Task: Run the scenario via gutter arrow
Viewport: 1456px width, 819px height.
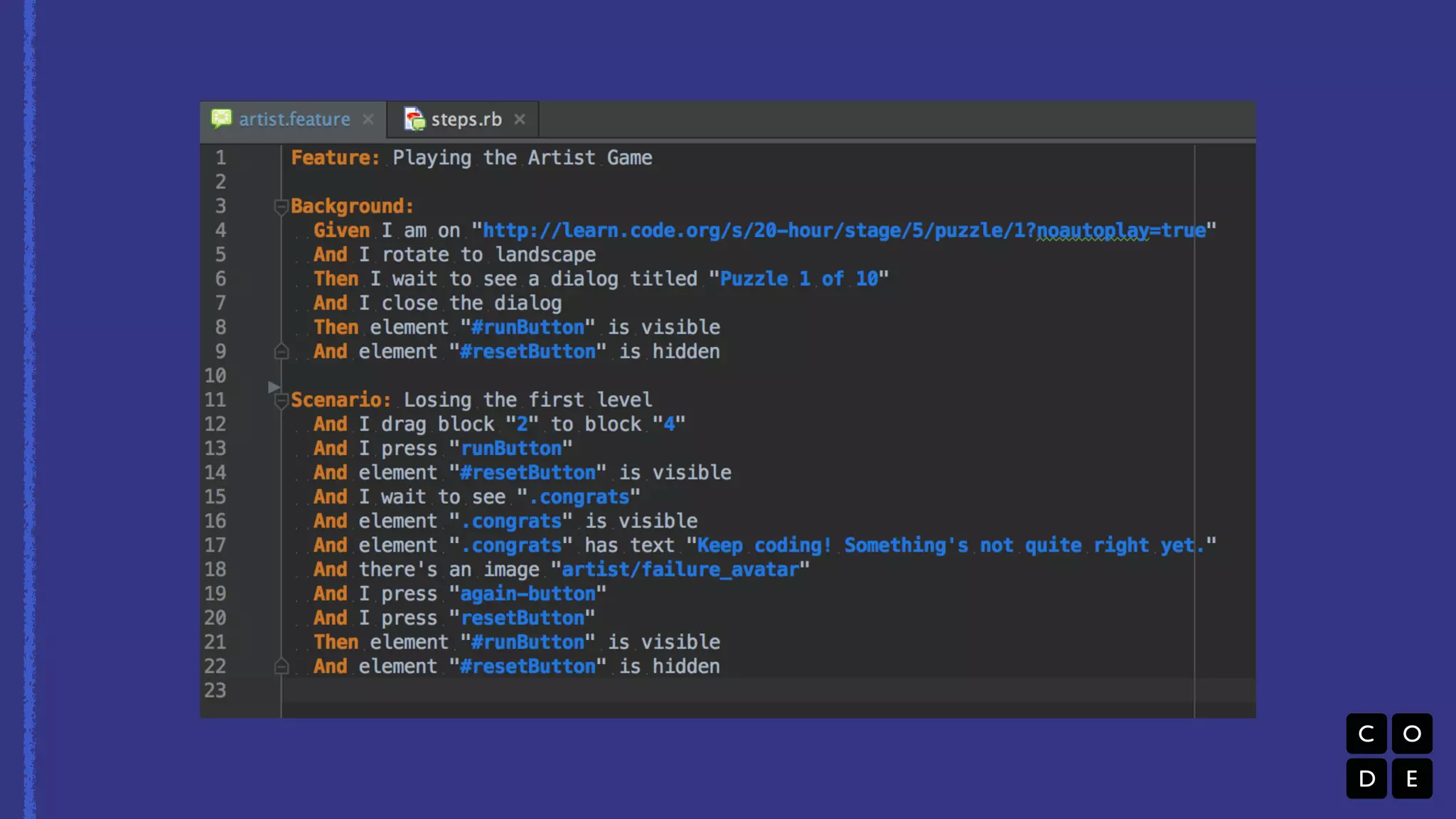Action: tap(274, 387)
